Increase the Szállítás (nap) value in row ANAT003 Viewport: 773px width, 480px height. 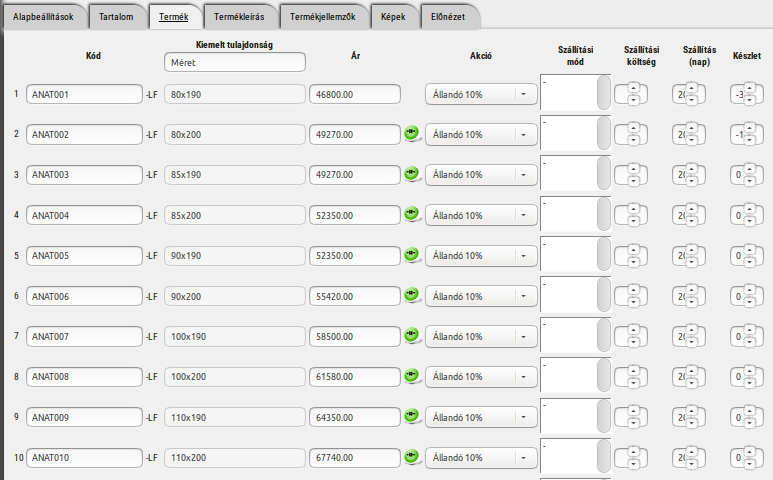click(691, 169)
